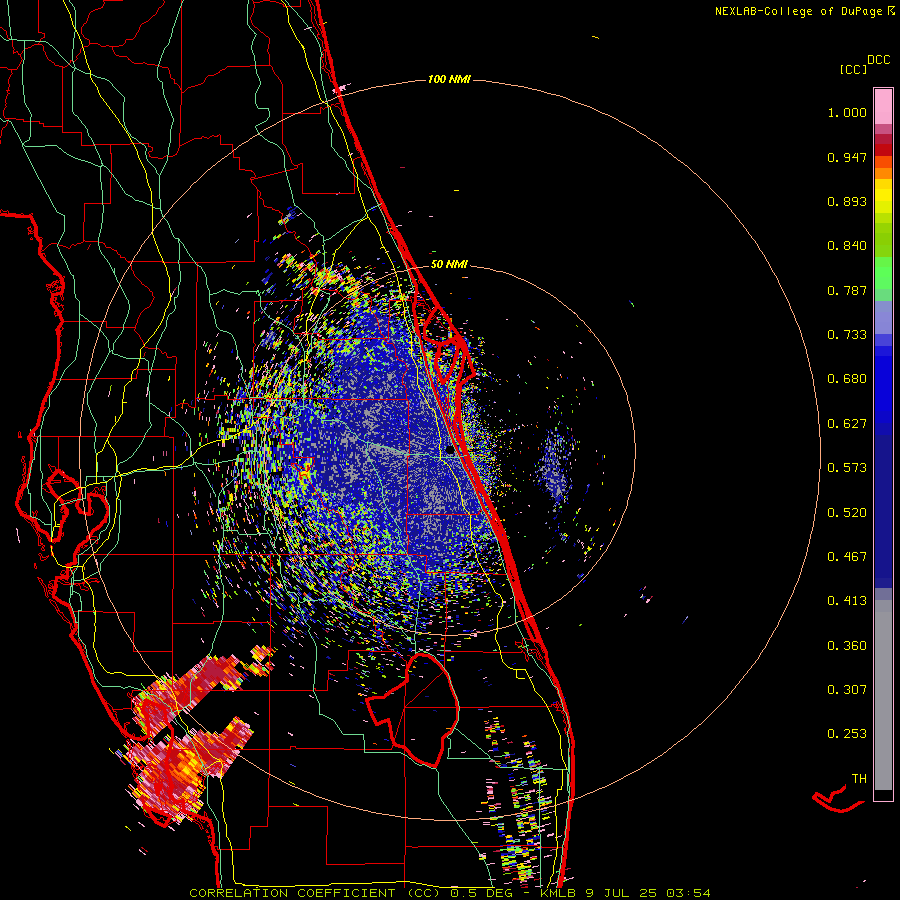This screenshot has width=900, height=900.
Task: Click the 0.360 scale value
Action: [847, 646]
